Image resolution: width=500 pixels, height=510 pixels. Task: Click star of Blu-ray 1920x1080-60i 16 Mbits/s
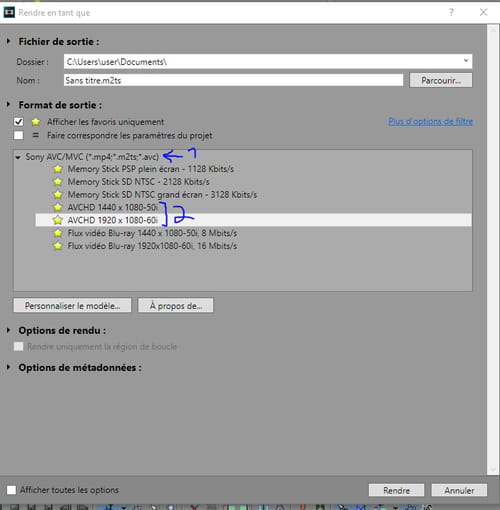[x=58, y=246]
